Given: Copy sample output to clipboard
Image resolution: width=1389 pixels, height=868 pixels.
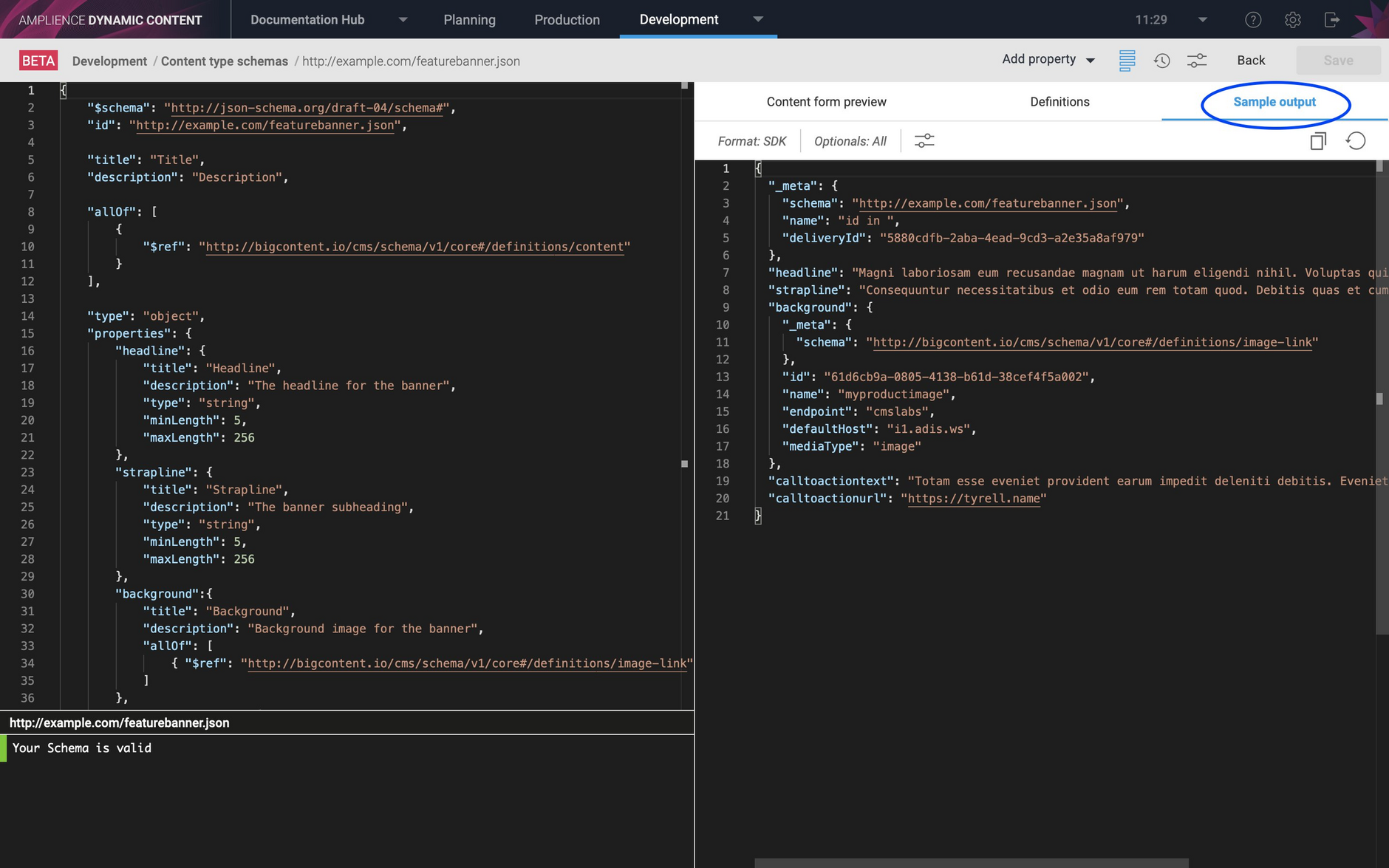Looking at the screenshot, I should point(1318,141).
